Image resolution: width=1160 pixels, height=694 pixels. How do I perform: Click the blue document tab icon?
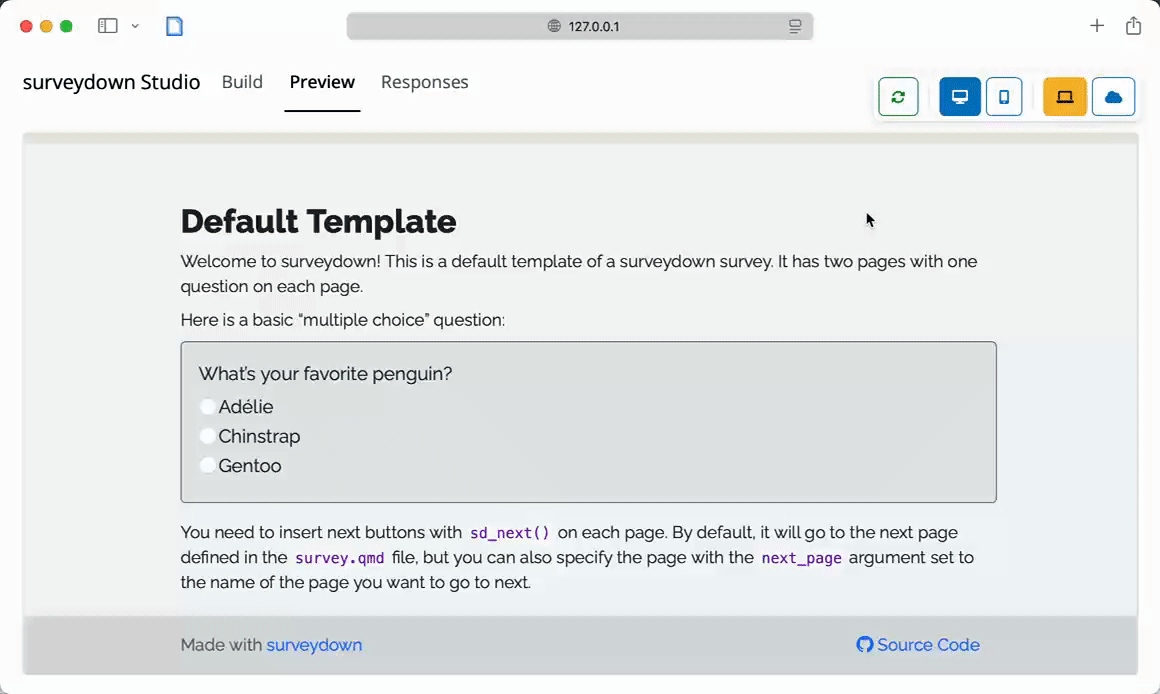pyautogui.click(x=175, y=26)
